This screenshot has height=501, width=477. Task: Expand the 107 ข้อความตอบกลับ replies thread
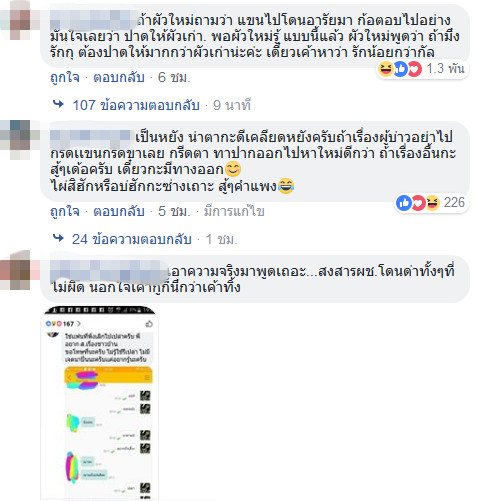coord(136,105)
